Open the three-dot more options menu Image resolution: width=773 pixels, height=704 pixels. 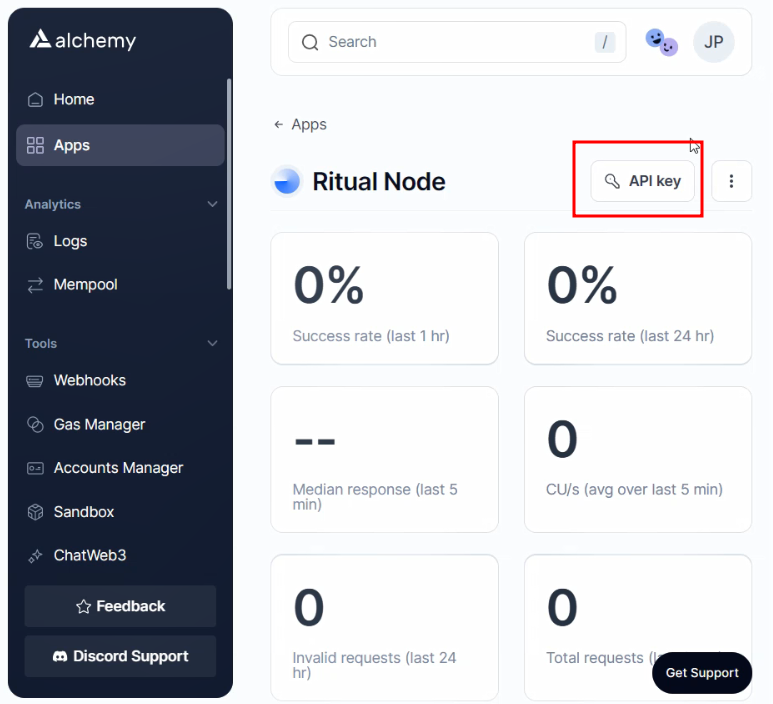[x=732, y=181]
